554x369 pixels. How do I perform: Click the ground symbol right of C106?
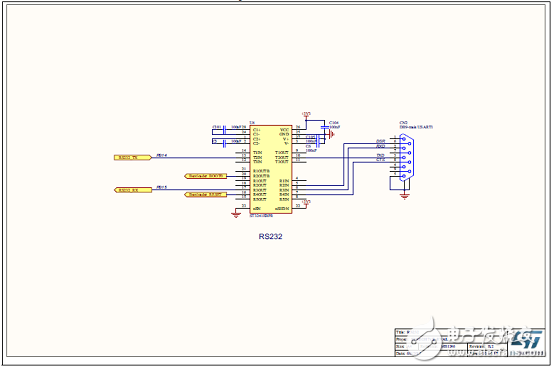(331, 134)
